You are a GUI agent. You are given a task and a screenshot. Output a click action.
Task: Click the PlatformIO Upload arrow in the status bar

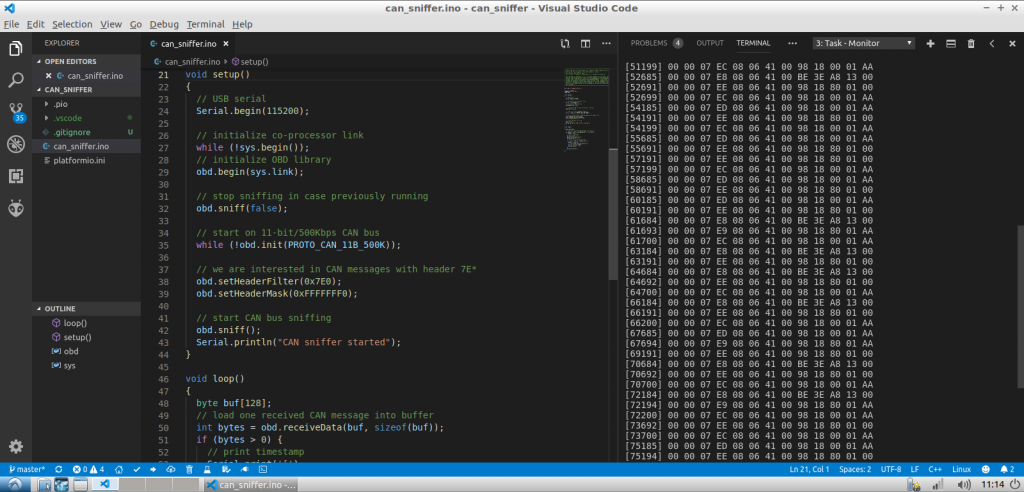coord(153,469)
